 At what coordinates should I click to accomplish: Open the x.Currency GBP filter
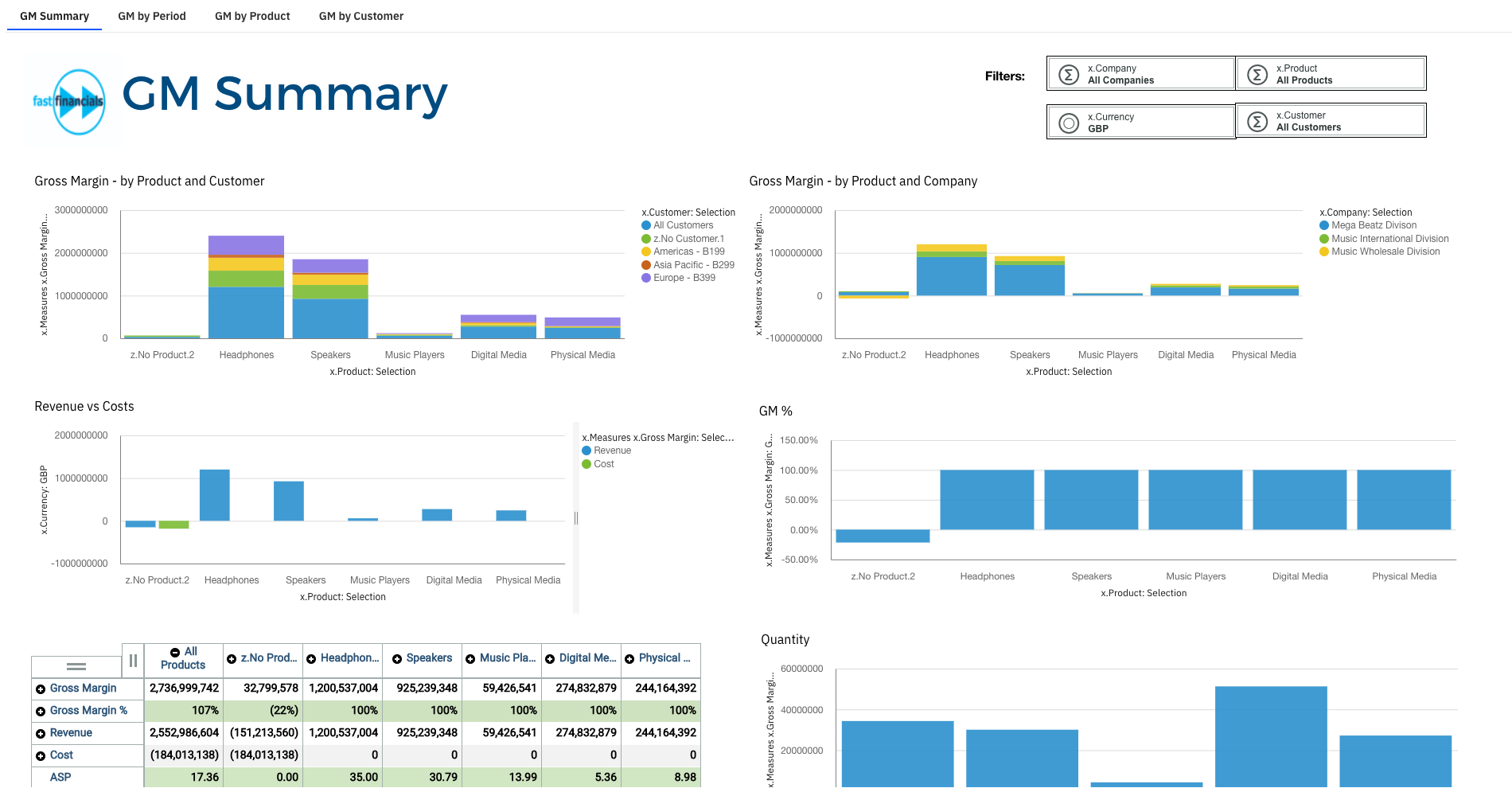point(1141,122)
